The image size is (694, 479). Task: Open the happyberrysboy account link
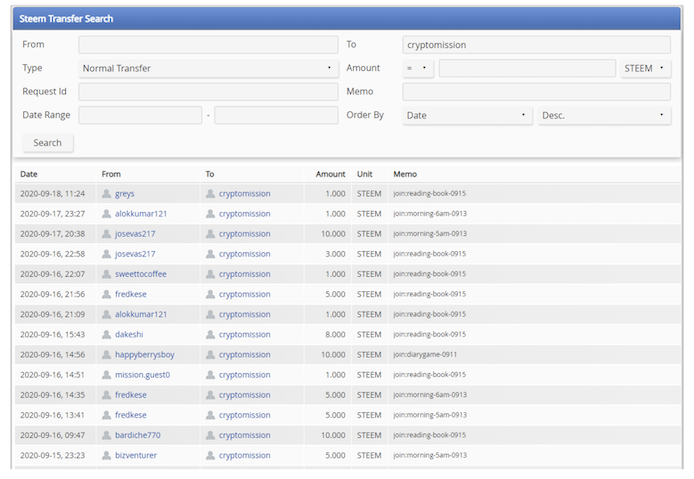point(145,355)
